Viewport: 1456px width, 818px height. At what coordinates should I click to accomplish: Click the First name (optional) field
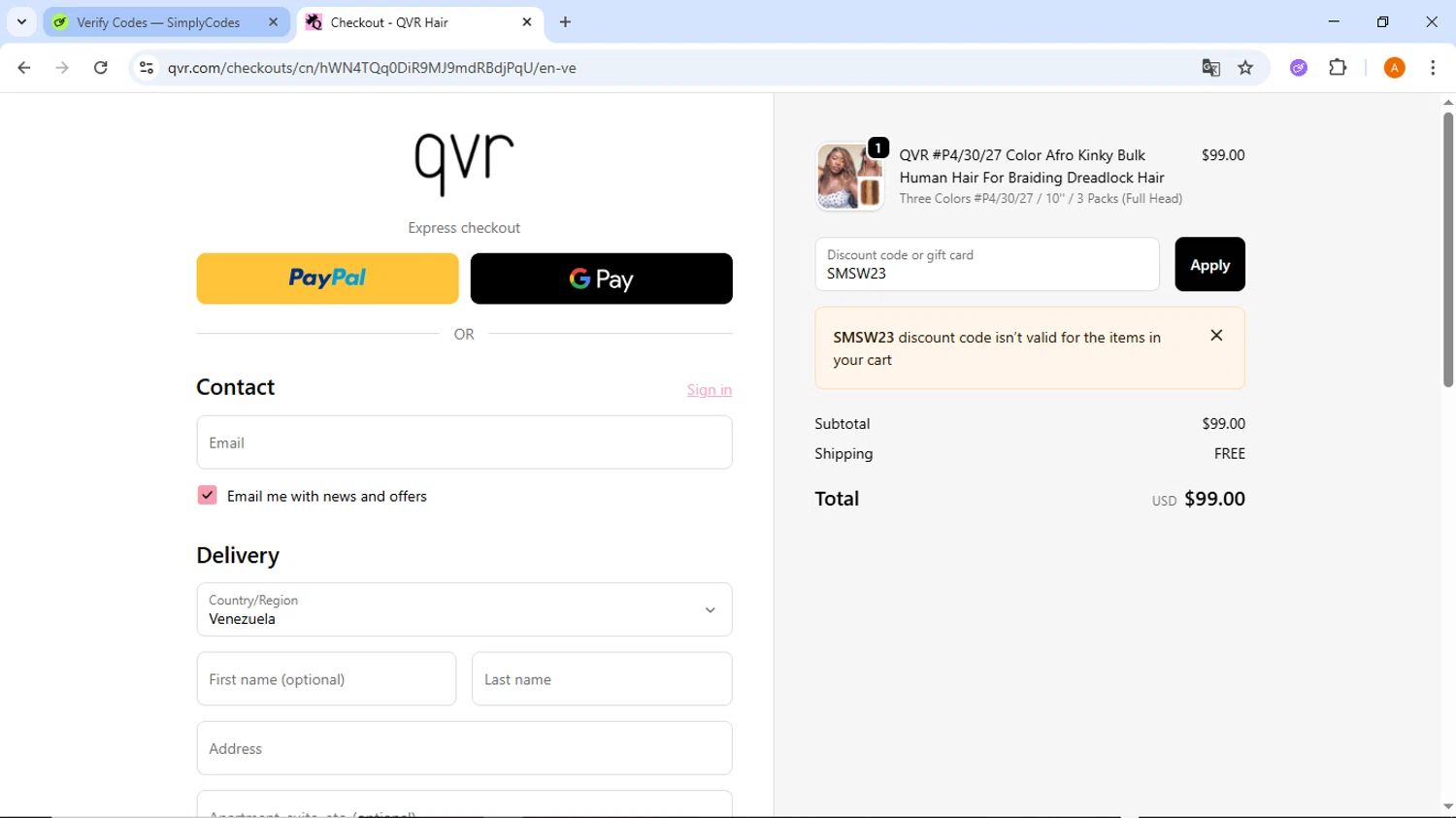coord(326,679)
